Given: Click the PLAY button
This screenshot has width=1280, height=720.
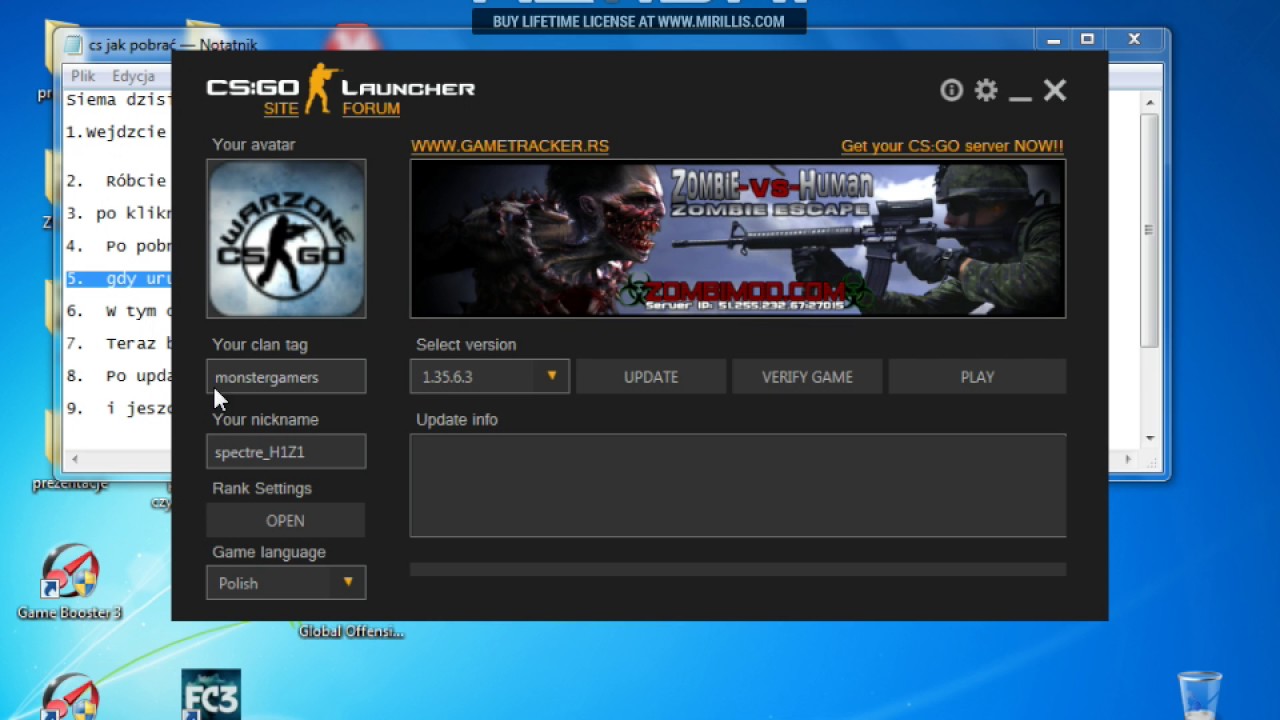Looking at the screenshot, I should point(977,377).
